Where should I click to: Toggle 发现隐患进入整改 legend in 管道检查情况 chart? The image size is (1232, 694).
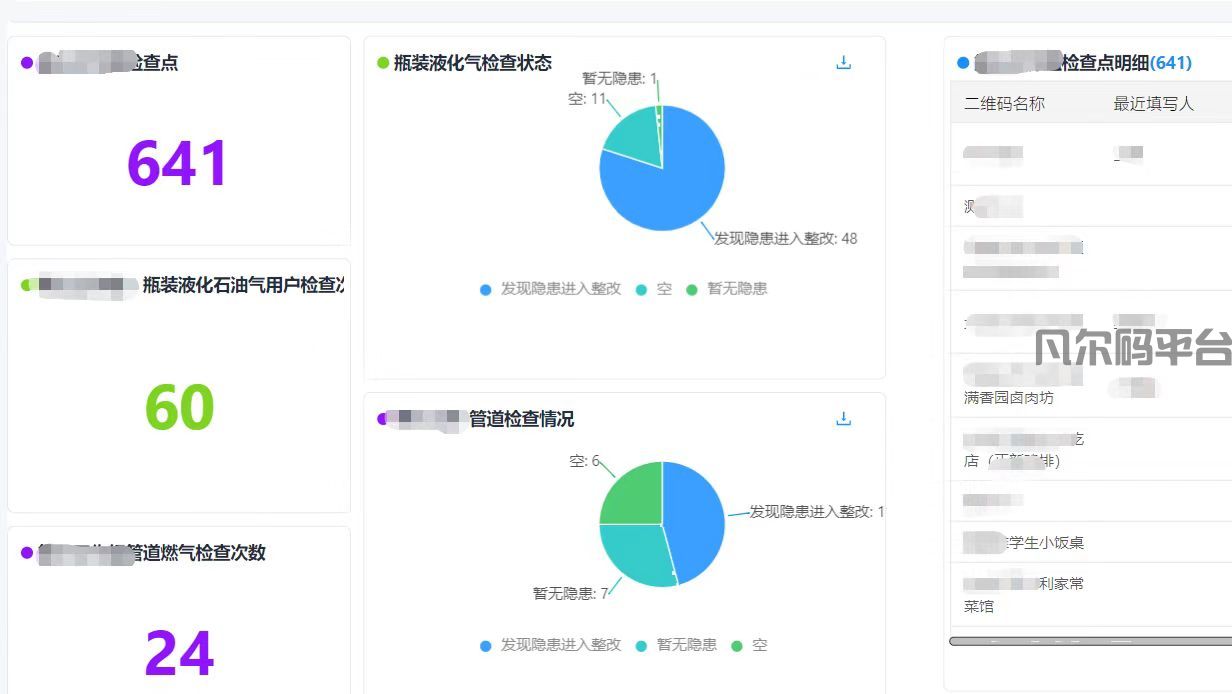(x=550, y=645)
